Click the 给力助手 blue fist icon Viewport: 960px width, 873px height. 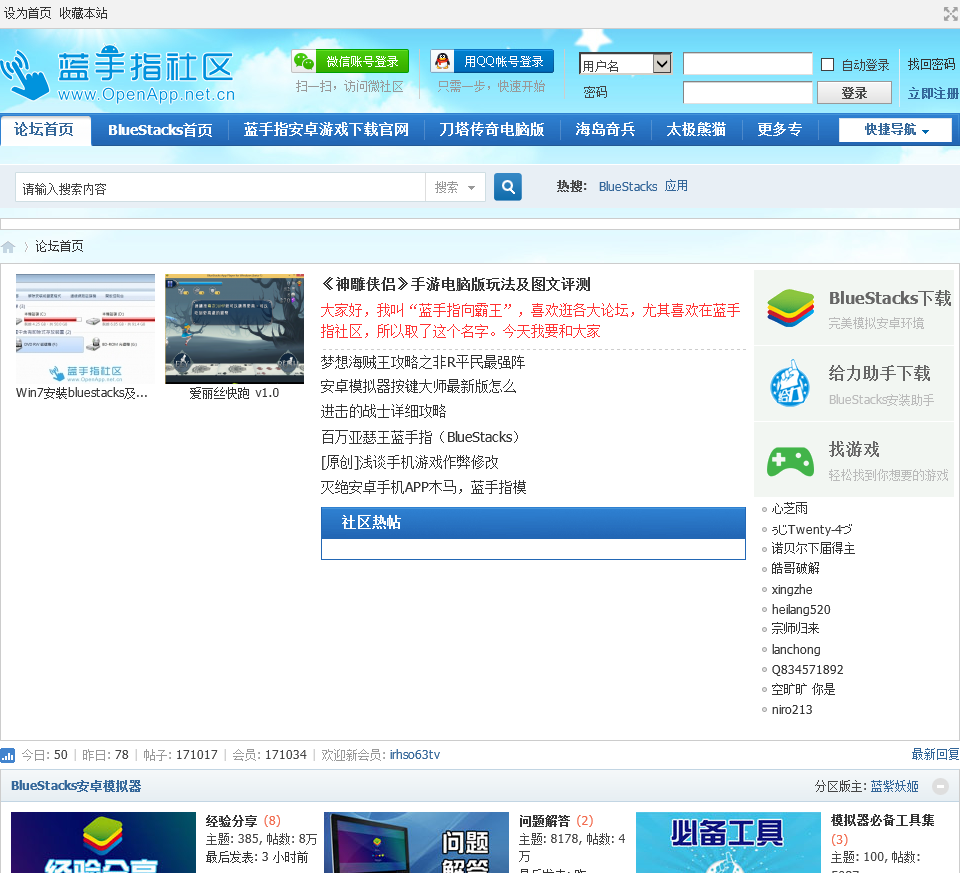tap(790, 384)
